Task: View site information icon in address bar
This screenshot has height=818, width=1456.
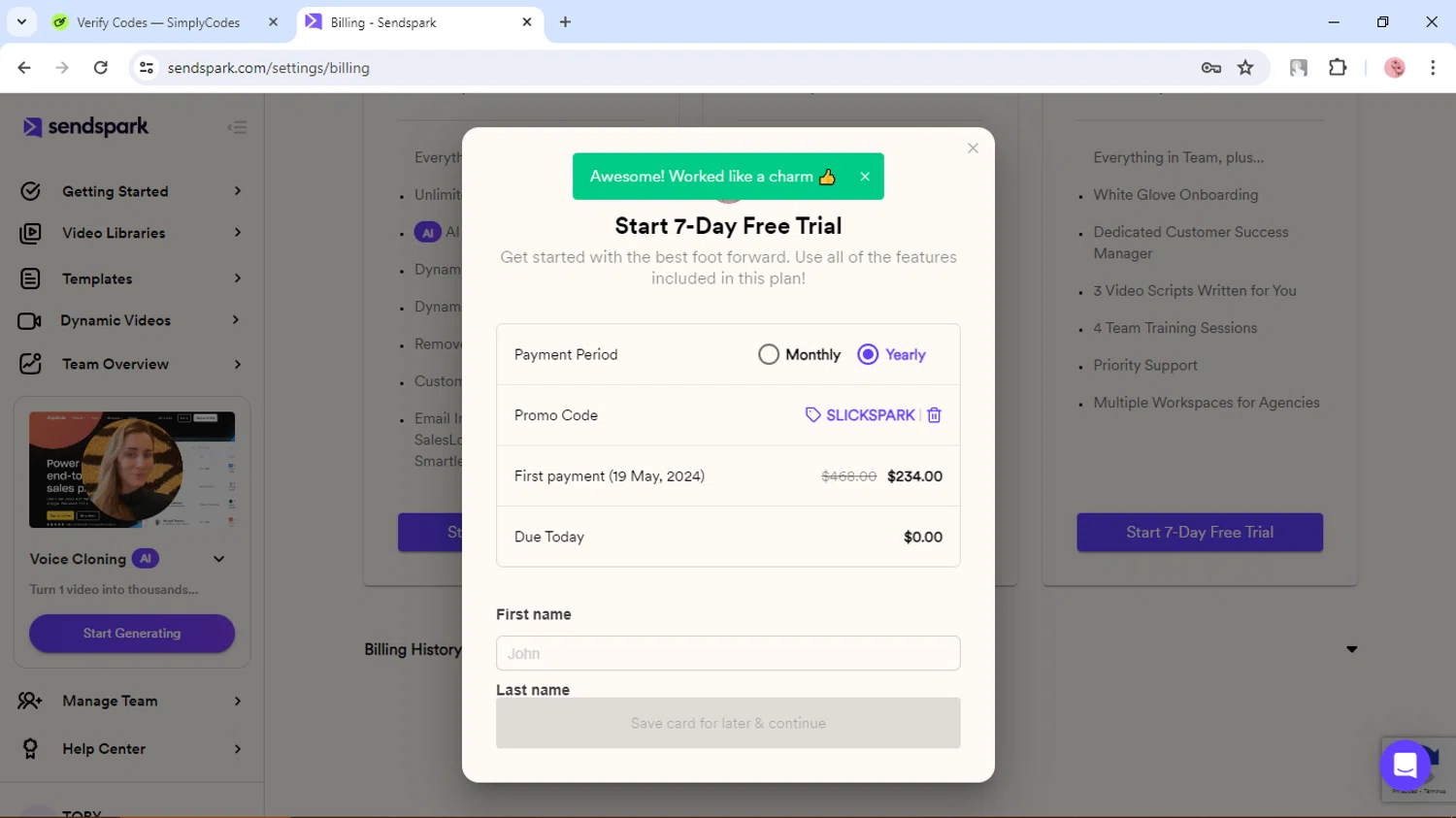Action: (147, 68)
